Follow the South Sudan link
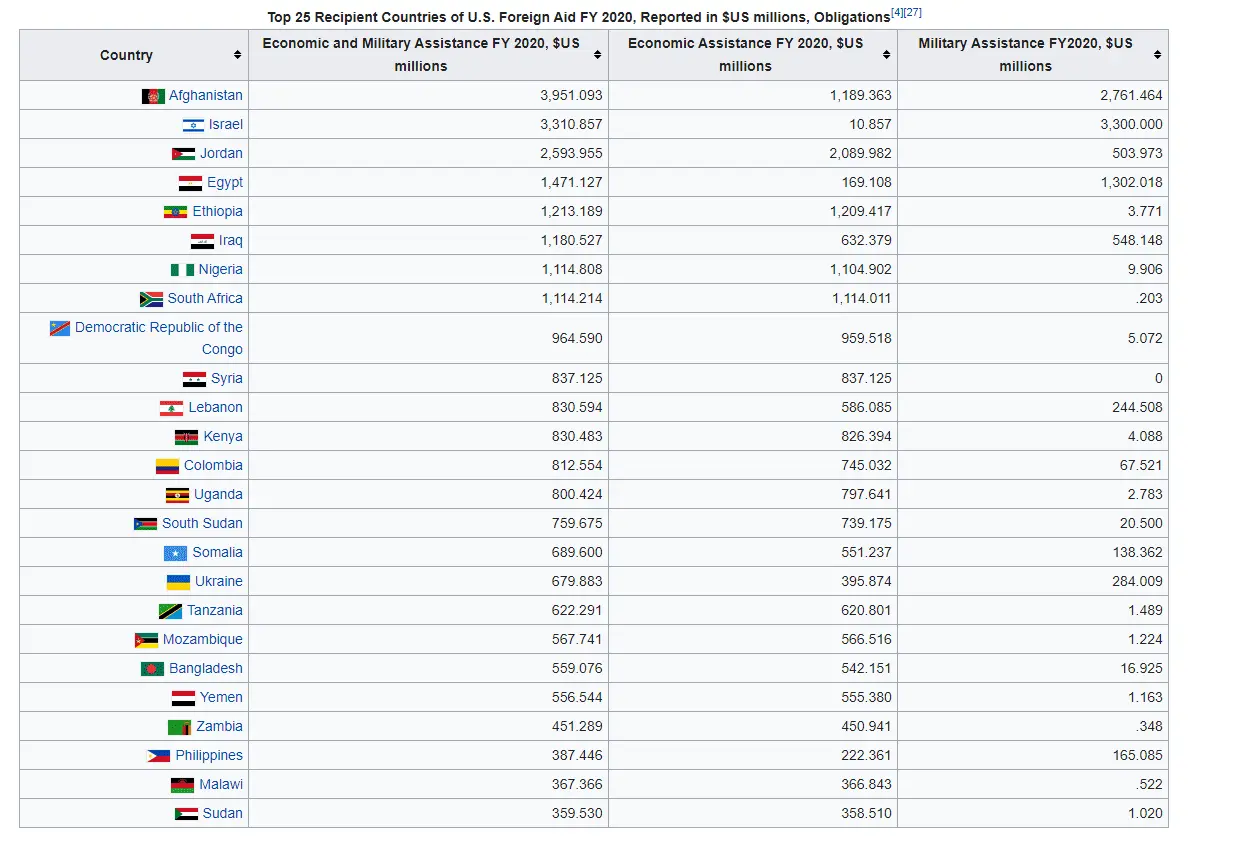Image resolution: width=1241 pixels, height=855 pixels. coord(202,524)
